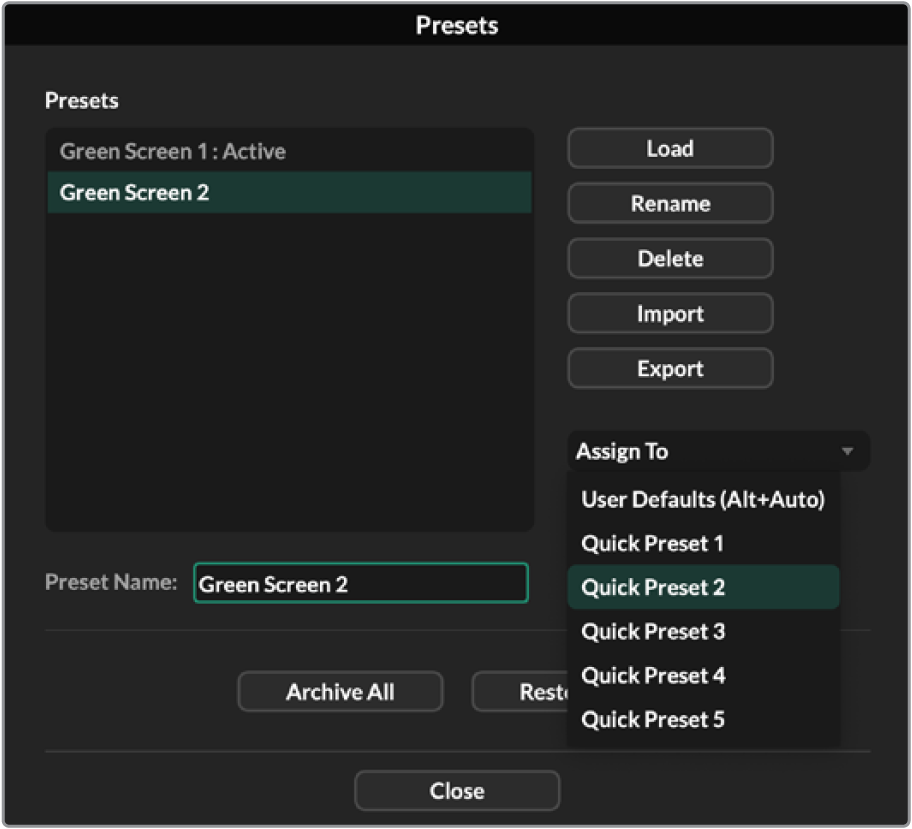Viewport: 912px width, 829px height.
Task: Click into the Preset Name field
Action: click(x=360, y=584)
